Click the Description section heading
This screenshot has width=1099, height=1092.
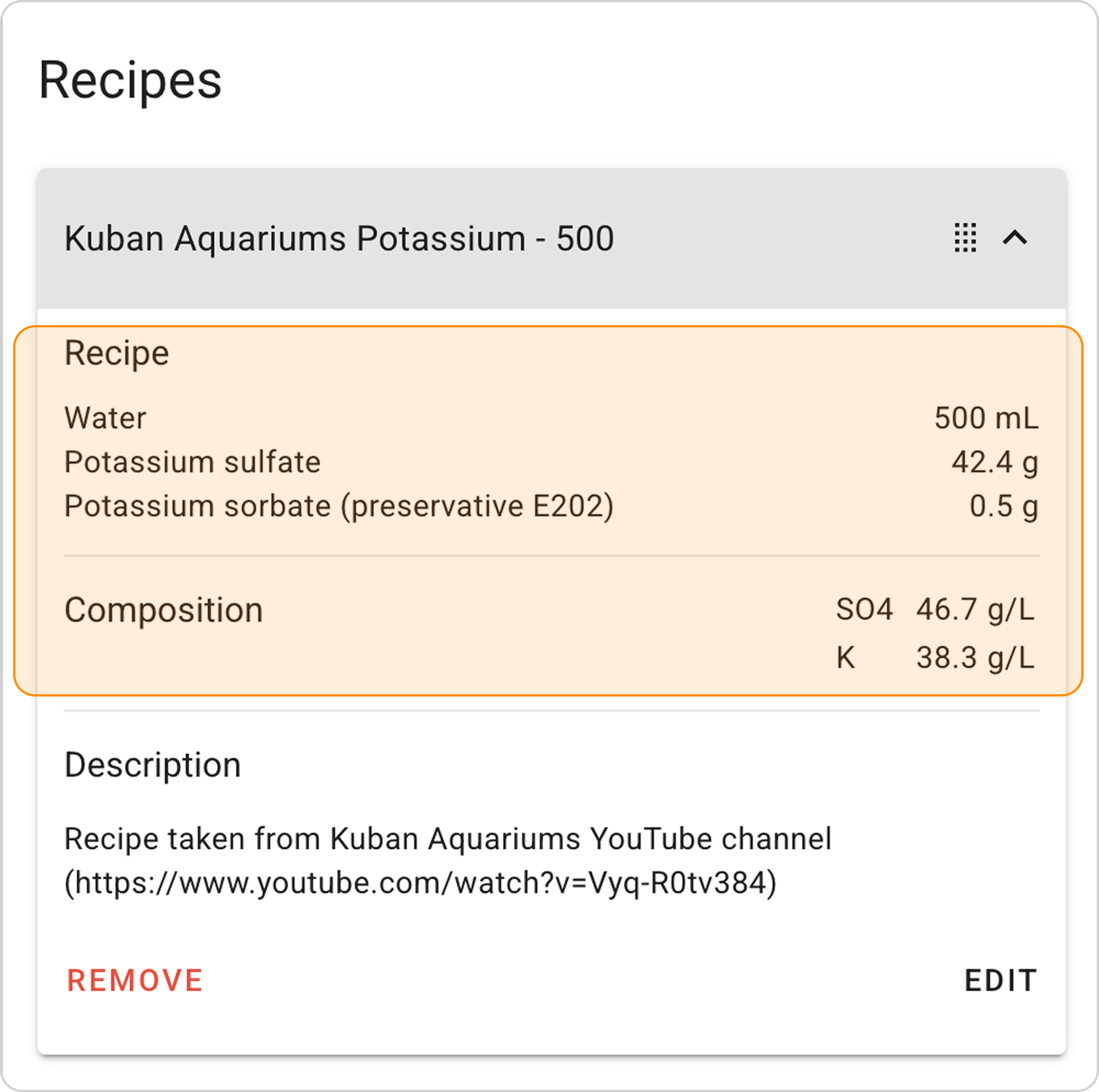coord(152,765)
